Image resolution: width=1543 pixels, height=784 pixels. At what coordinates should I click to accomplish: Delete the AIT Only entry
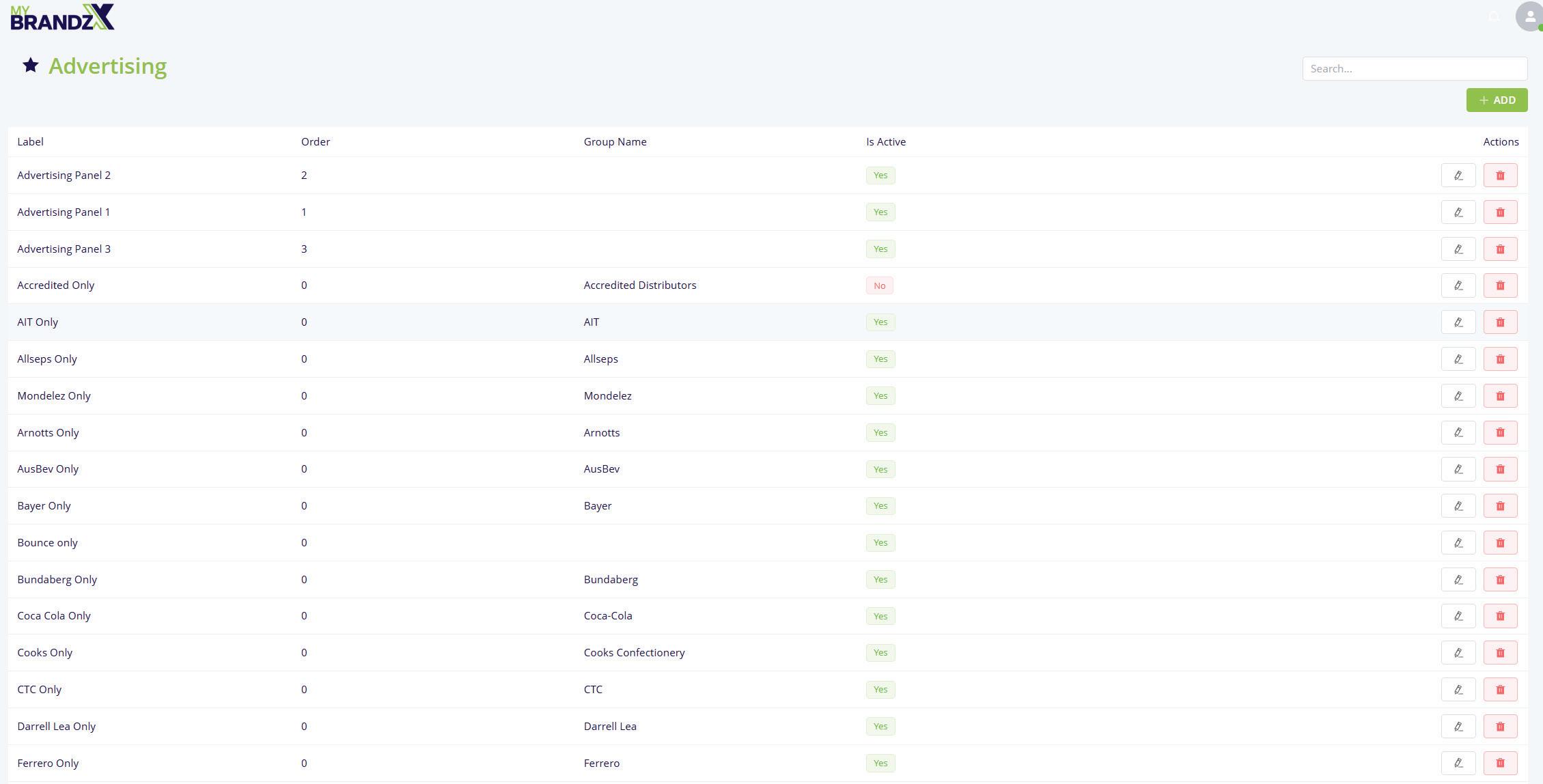(1500, 322)
